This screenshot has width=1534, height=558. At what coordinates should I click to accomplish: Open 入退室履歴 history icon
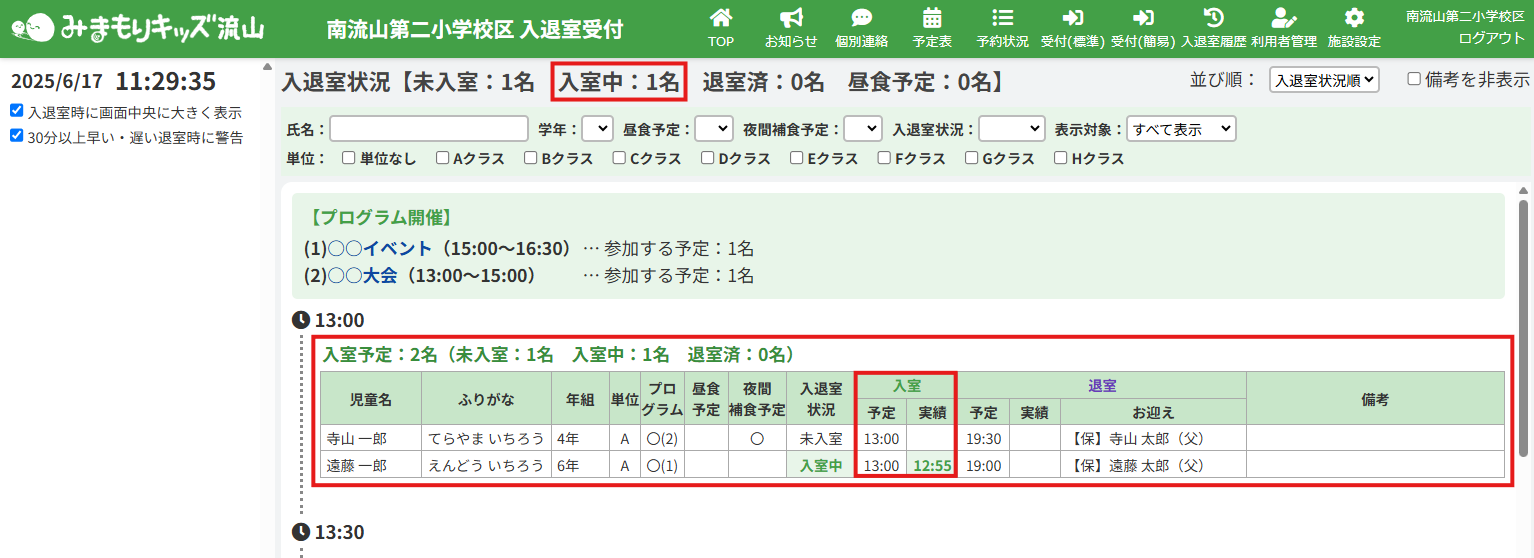pos(1213,18)
